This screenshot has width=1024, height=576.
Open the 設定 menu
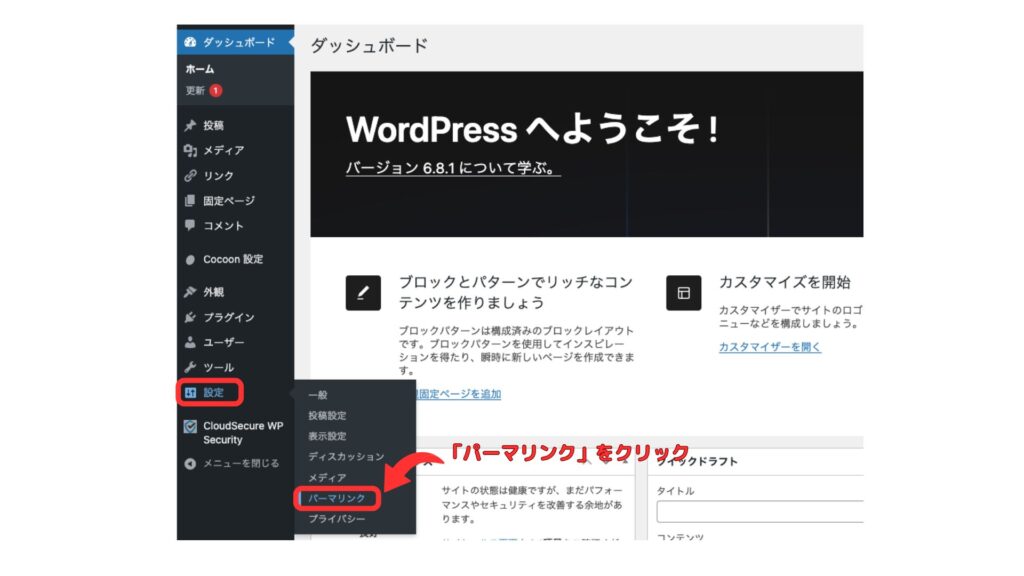pos(214,392)
